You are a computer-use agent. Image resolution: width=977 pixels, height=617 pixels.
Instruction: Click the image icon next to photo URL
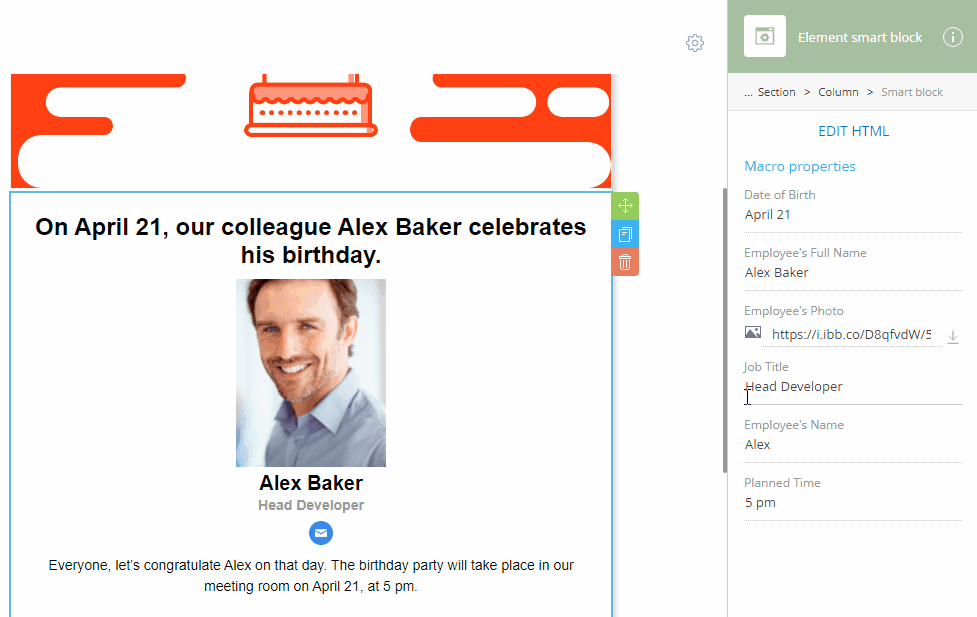click(x=753, y=333)
